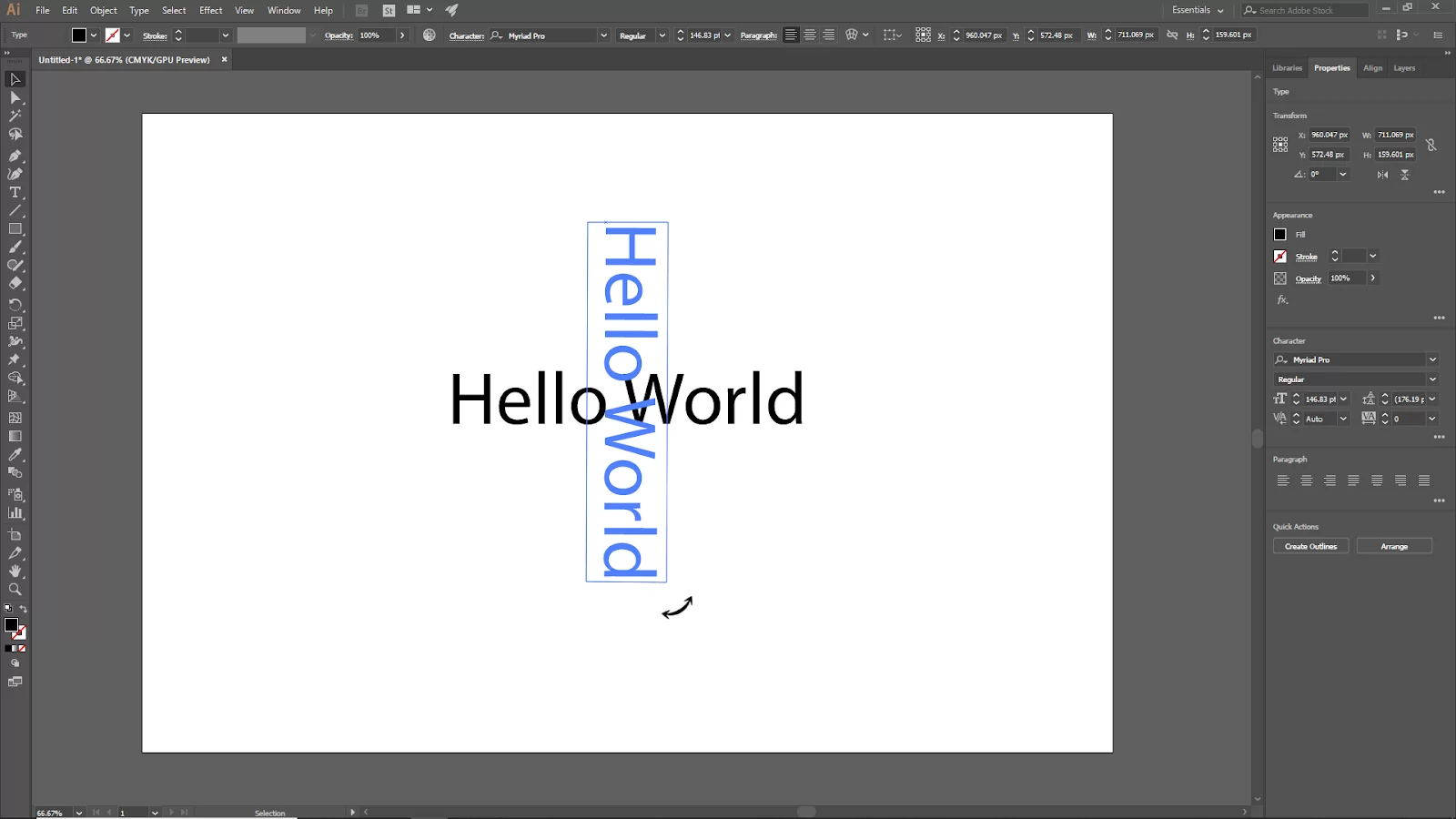Select the Type tool
Image resolution: width=1456 pixels, height=819 pixels.
[15, 192]
